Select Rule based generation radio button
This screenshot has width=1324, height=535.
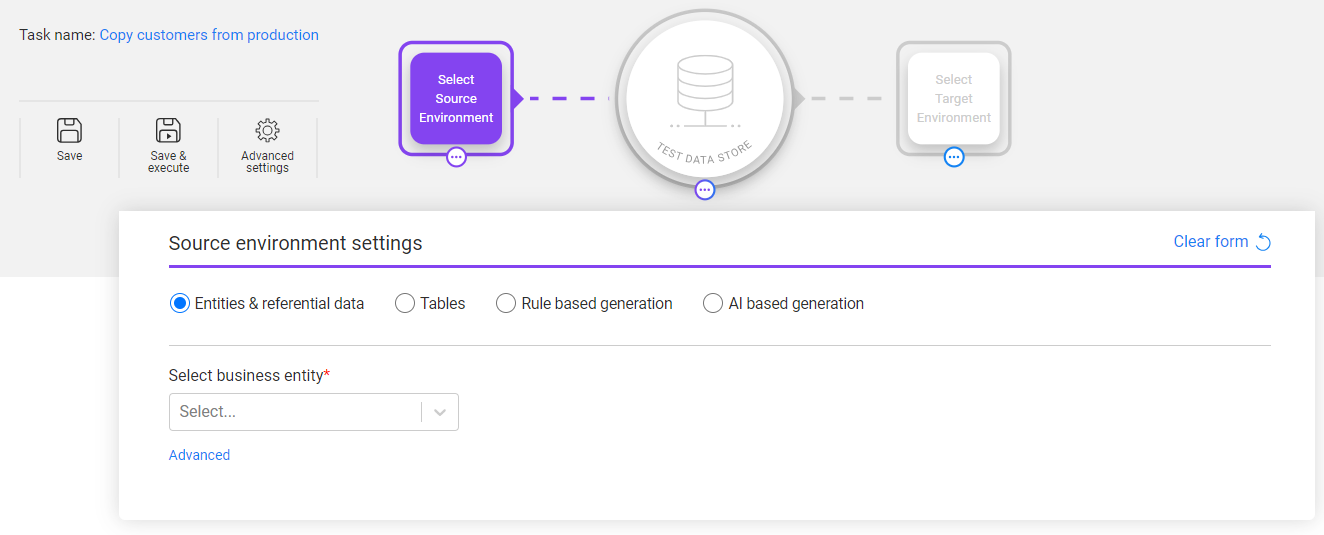point(506,303)
